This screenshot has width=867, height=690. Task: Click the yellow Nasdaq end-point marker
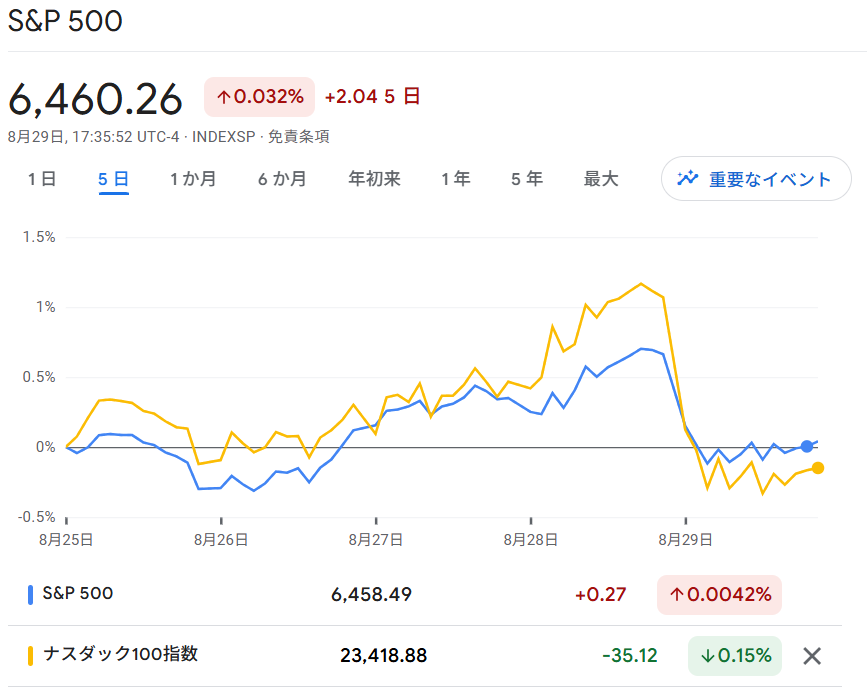[x=818, y=468]
